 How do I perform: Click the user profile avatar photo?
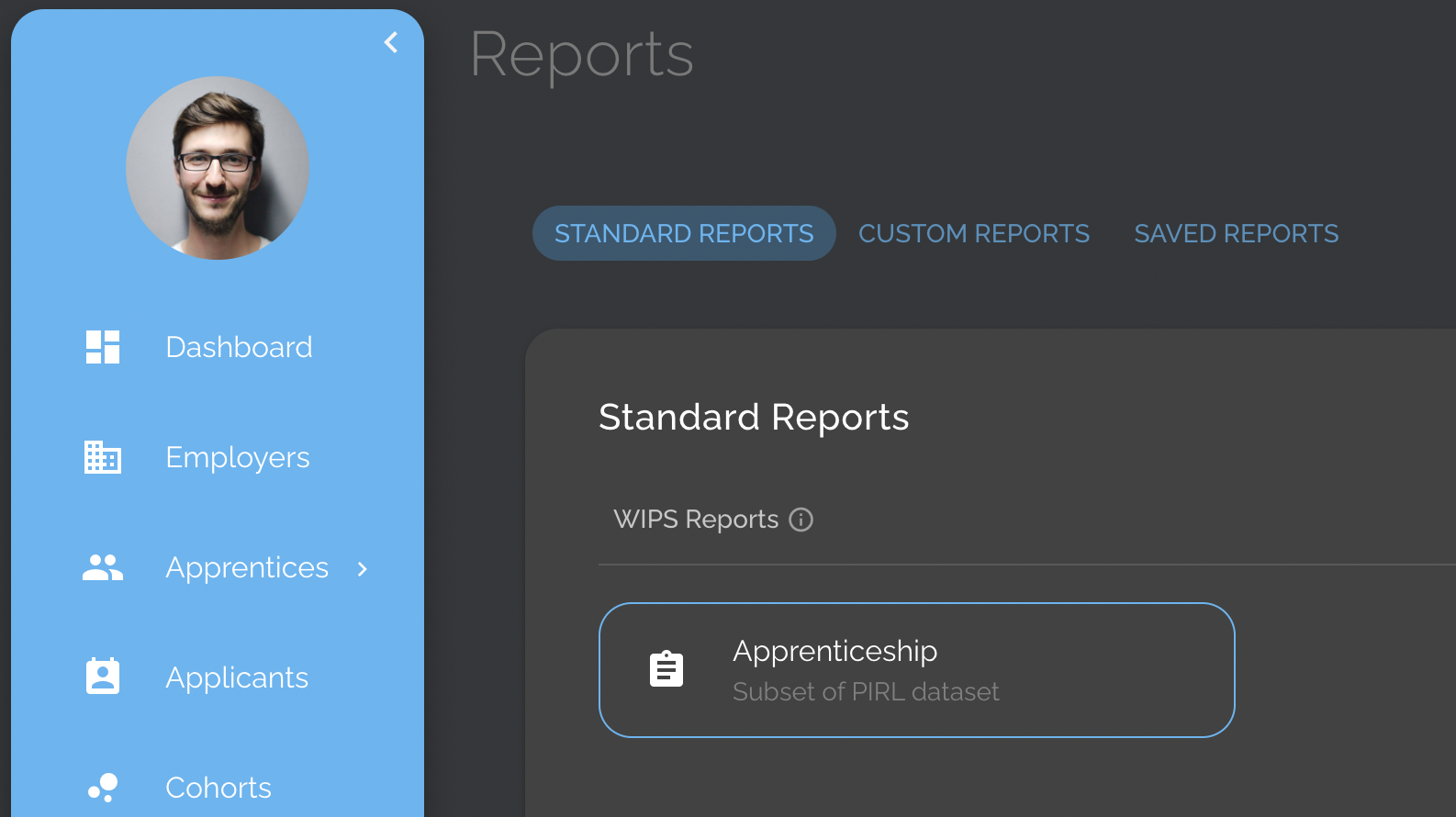pyautogui.click(x=218, y=168)
